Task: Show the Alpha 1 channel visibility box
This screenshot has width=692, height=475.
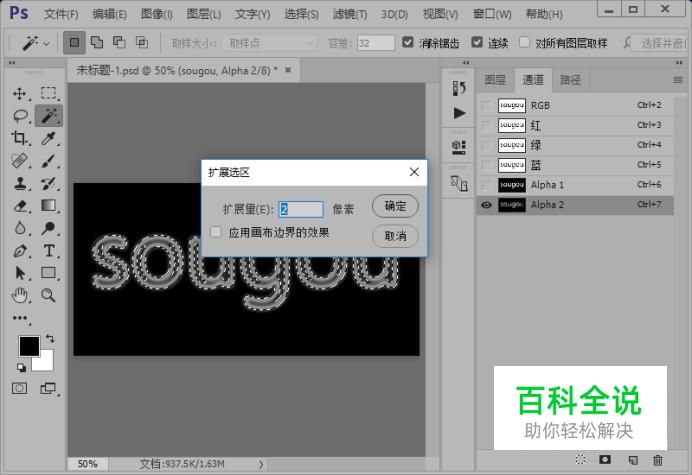Action: [x=486, y=185]
